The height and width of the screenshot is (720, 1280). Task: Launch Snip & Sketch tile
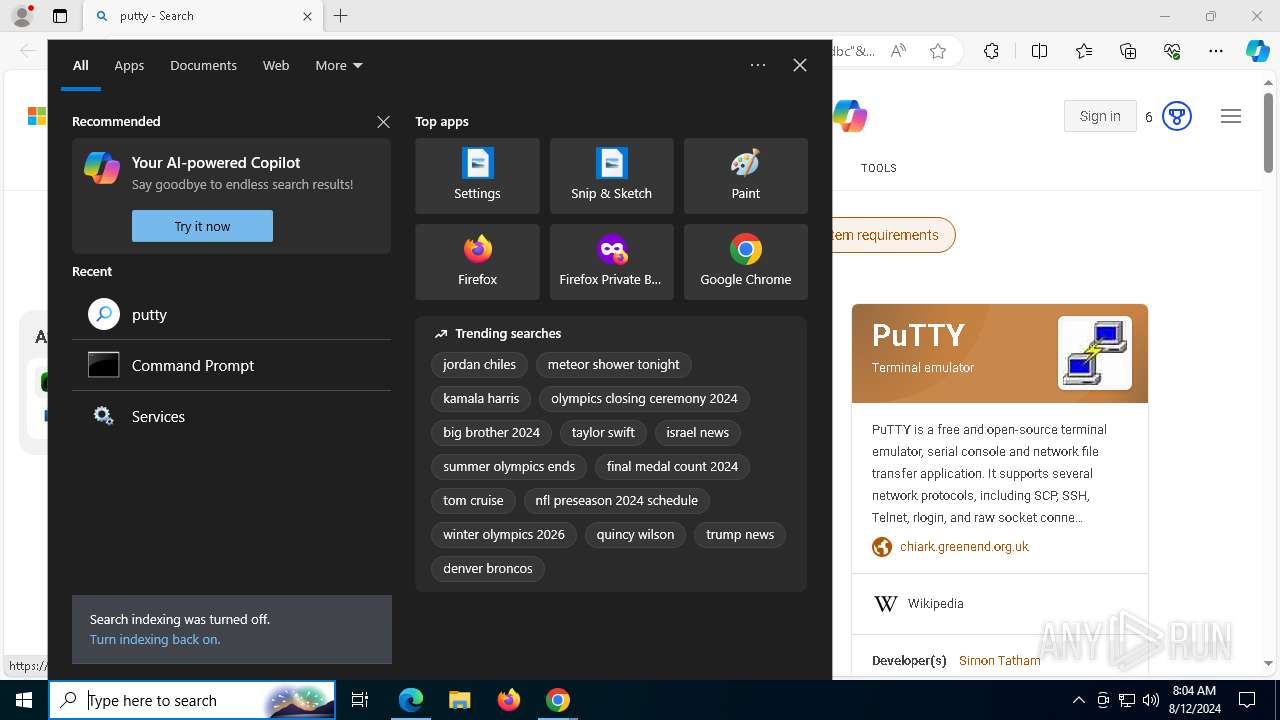click(611, 176)
